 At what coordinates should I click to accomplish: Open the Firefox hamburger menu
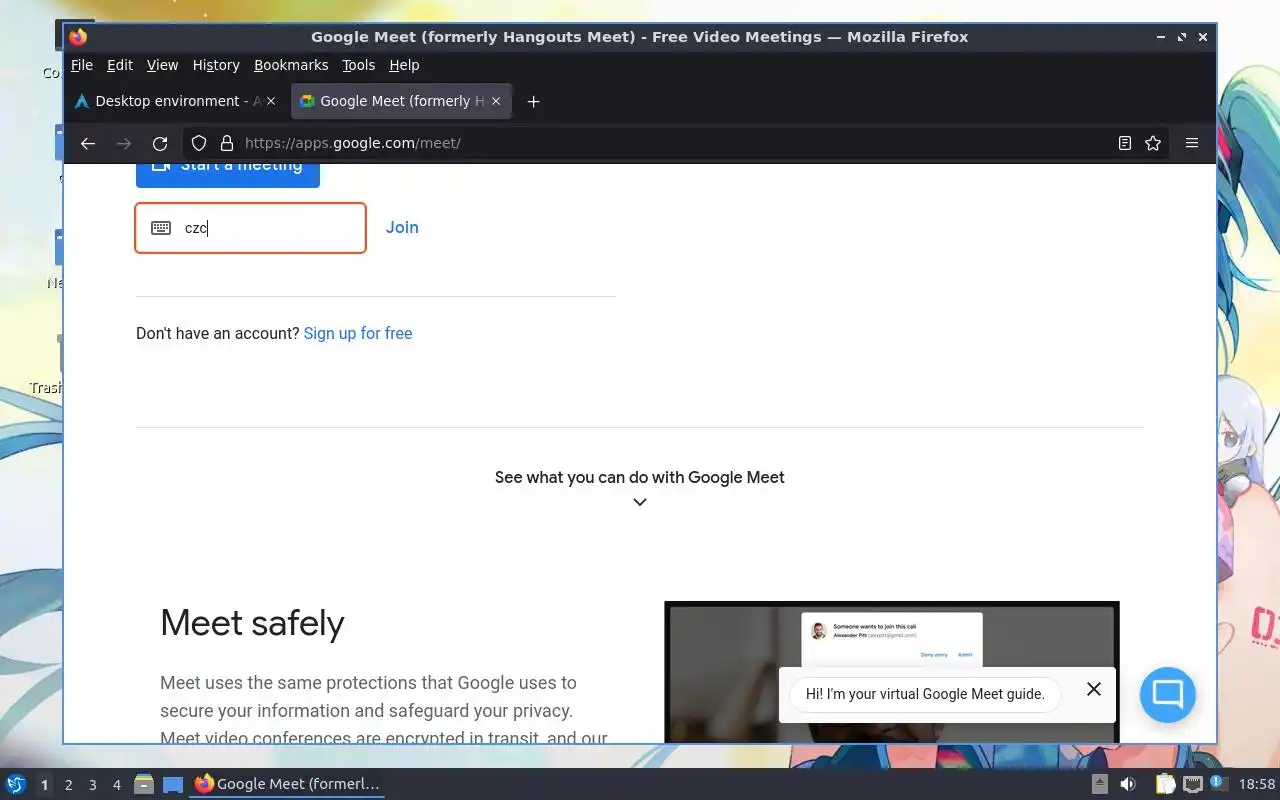tap(1192, 143)
